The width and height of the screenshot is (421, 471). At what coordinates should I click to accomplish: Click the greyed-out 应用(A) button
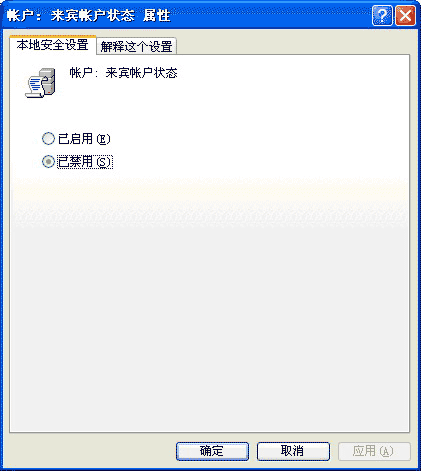(x=374, y=451)
